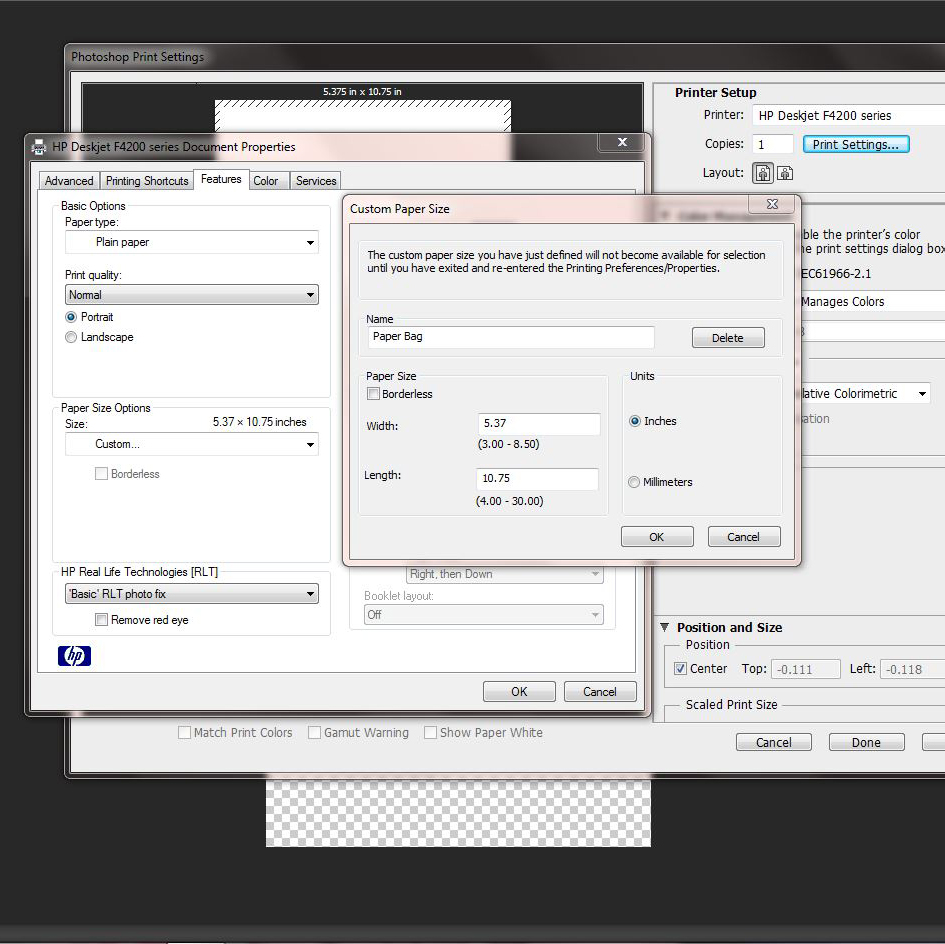Click the Width input field
This screenshot has width=945, height=944.
(539, 424)
